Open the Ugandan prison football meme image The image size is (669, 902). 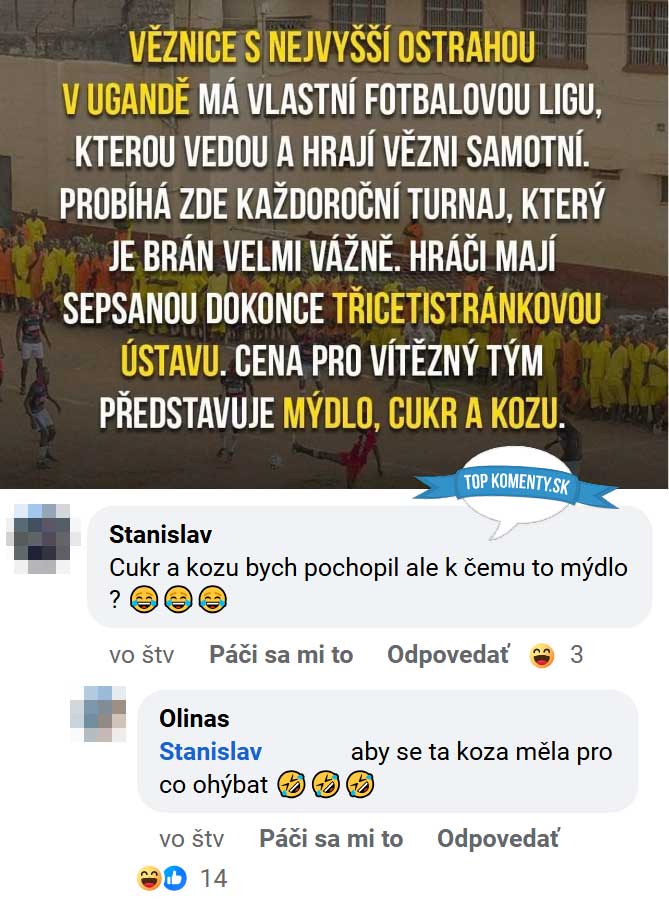click(x=334, y=244)
